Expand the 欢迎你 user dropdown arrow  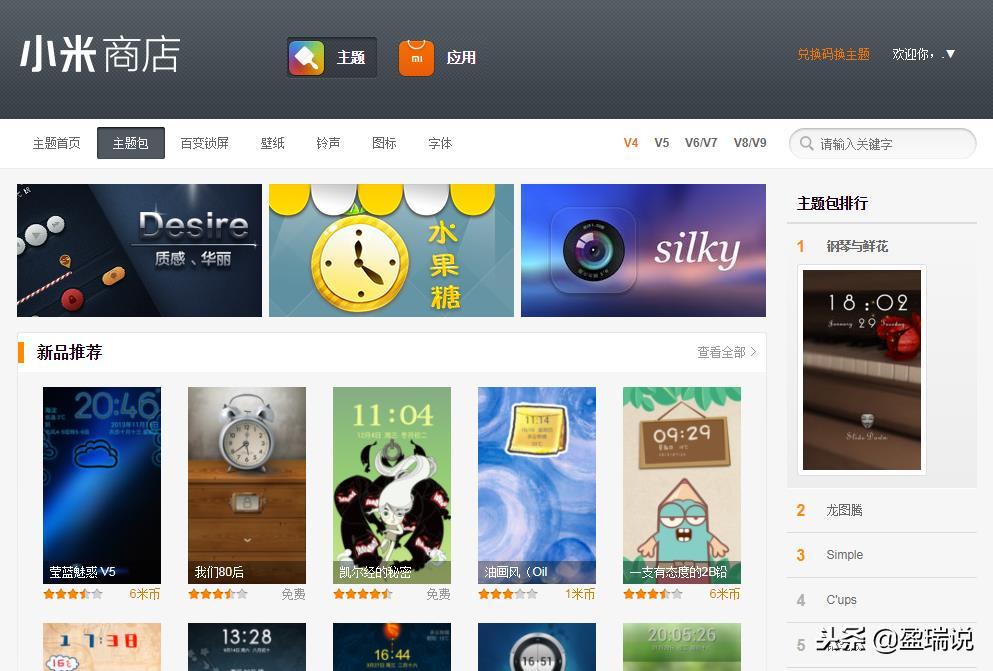click(950, 54)
